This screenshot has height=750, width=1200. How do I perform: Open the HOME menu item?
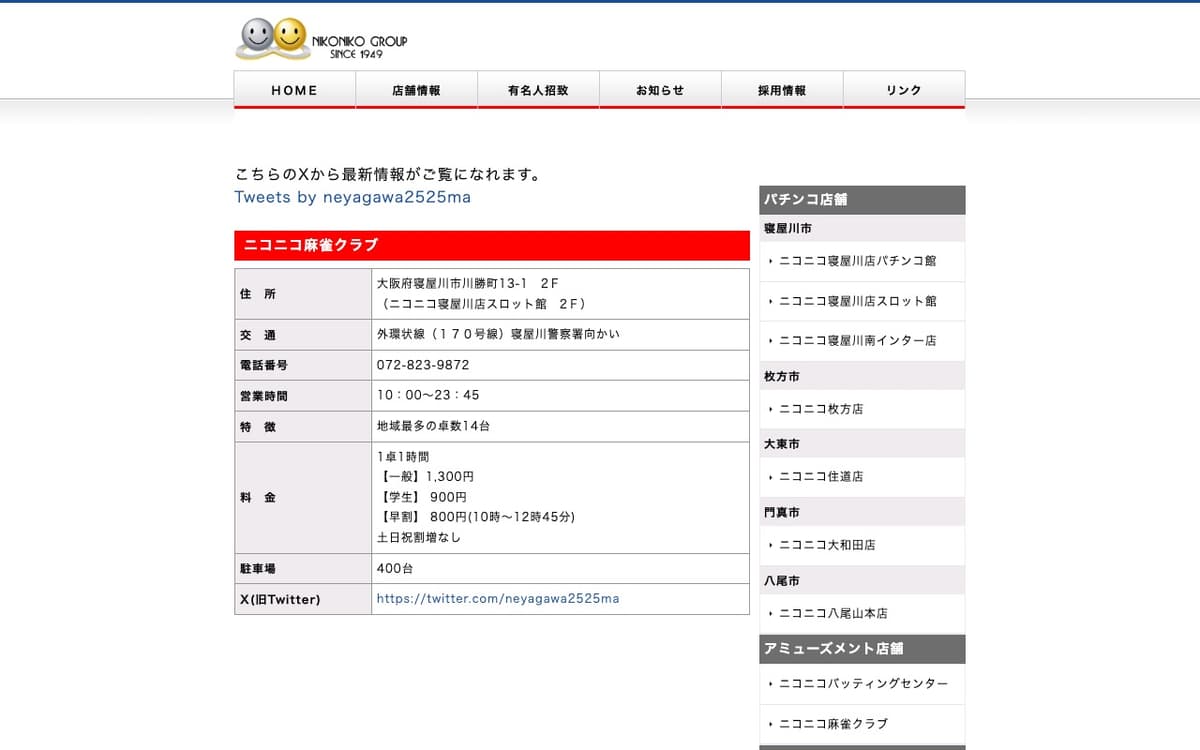click(295, 90)
